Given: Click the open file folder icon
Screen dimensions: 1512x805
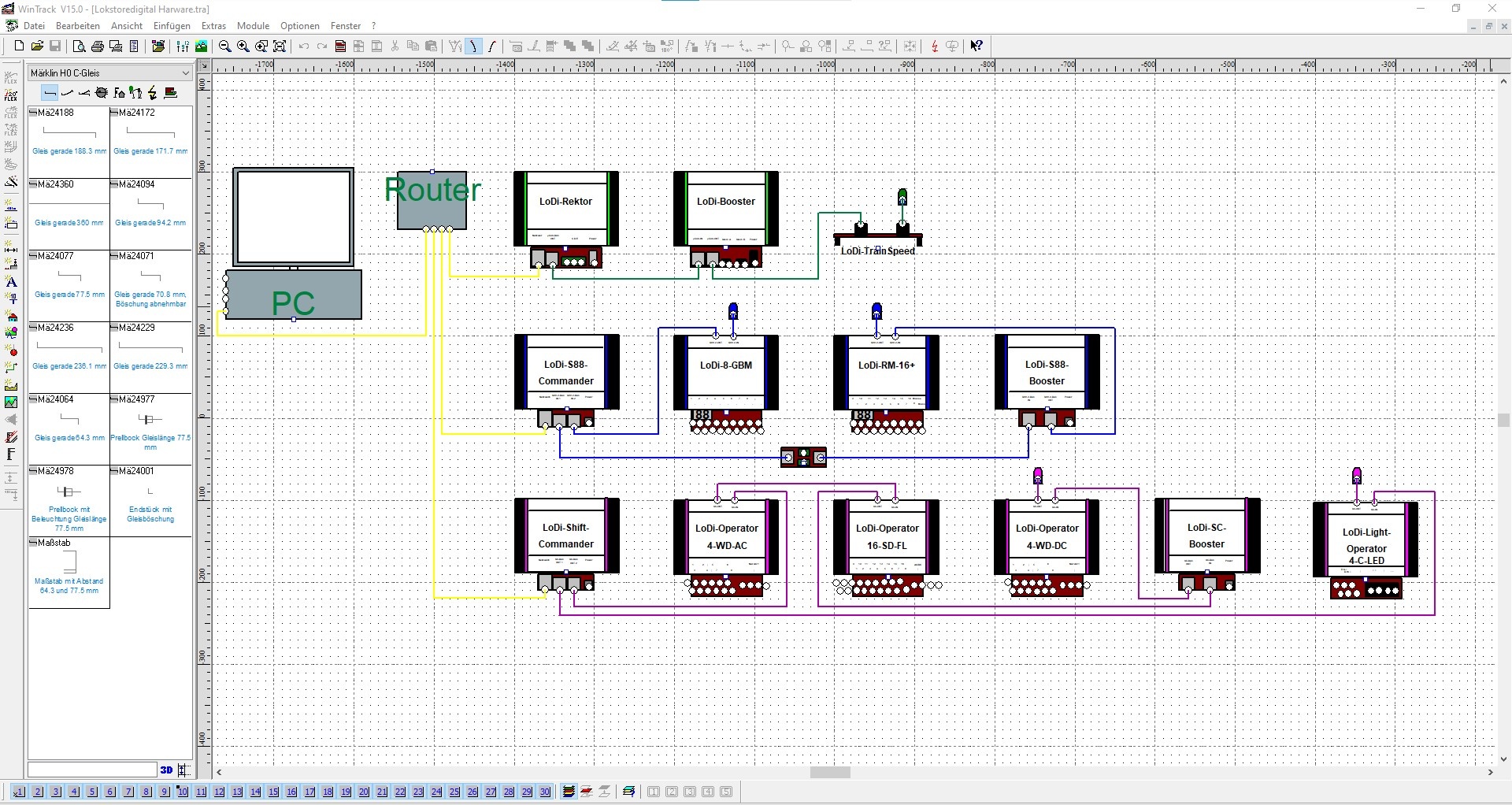Looking at the screenshot, I should coord(37,46).
